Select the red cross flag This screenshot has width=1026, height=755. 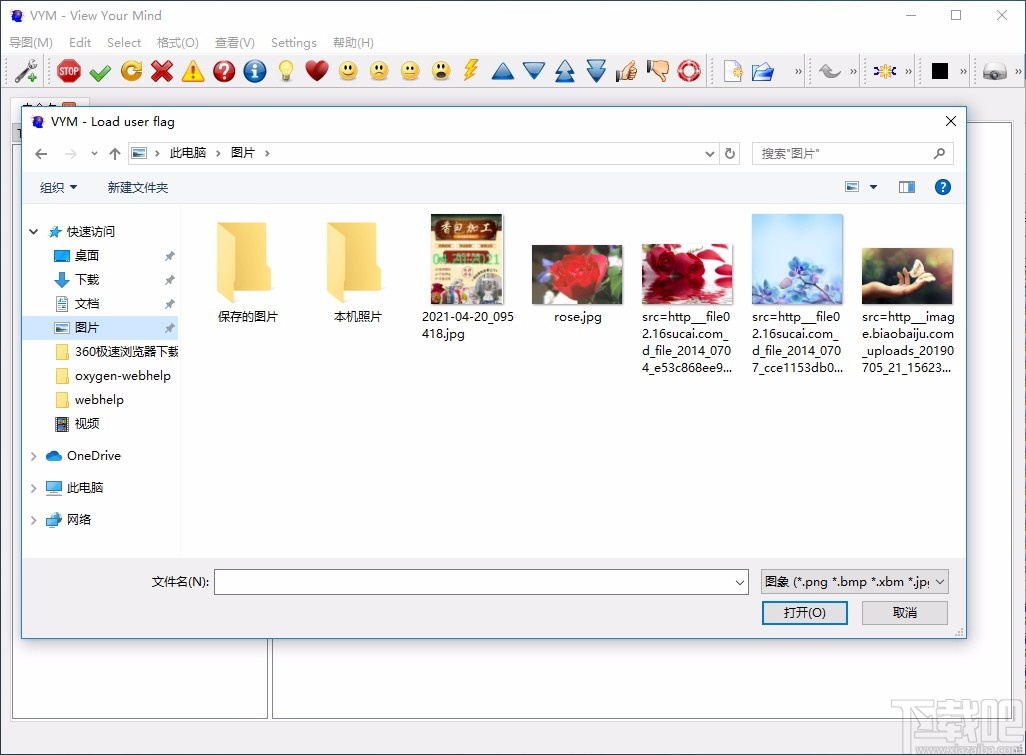point(162,71)
